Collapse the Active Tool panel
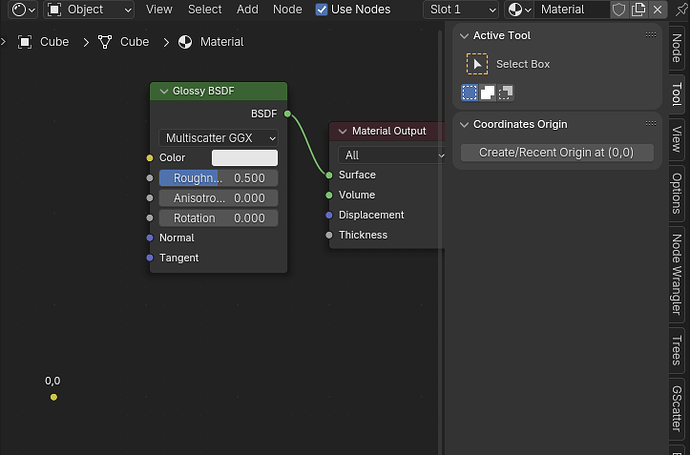690x455 pixels. click(464, 36)
